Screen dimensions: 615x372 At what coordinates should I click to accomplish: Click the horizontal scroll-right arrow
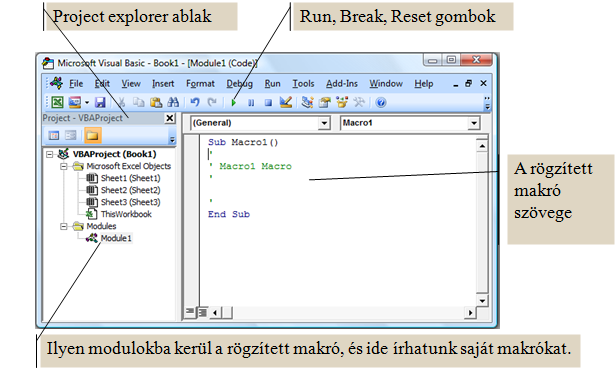(x=470, y=313)
